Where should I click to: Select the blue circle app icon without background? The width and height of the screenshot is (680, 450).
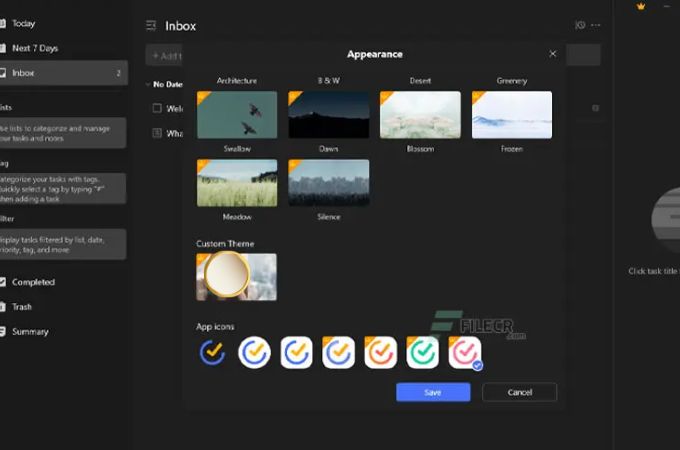coord(212,352)
